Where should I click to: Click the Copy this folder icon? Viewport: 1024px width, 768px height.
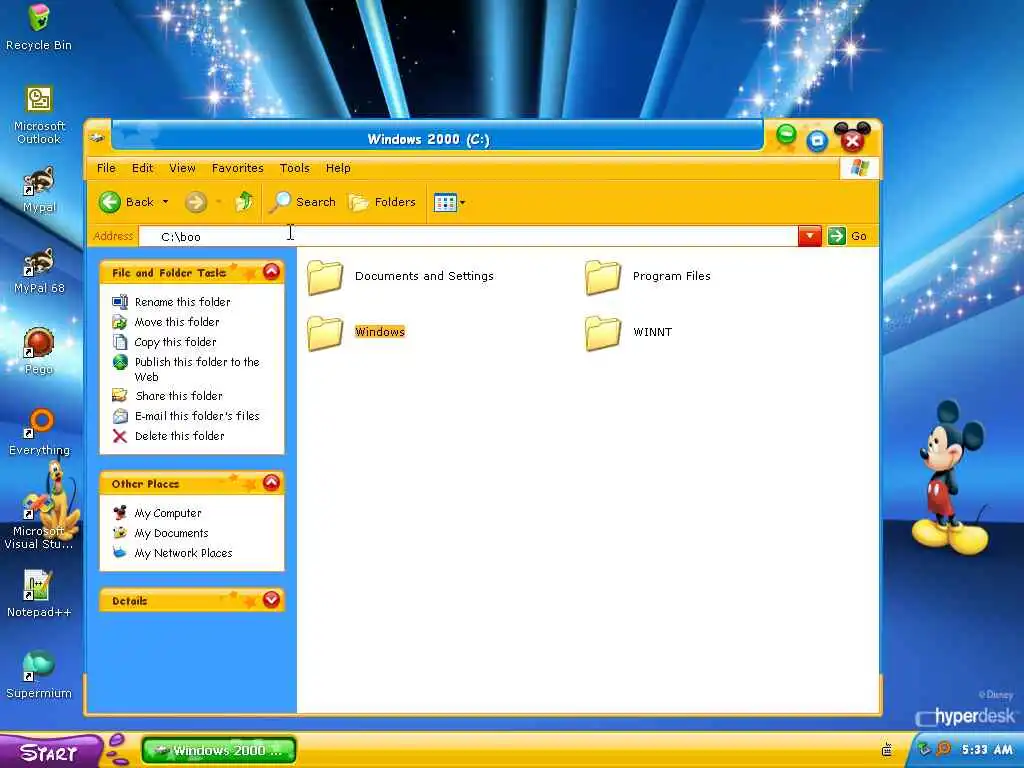click(x=120, y=342)
